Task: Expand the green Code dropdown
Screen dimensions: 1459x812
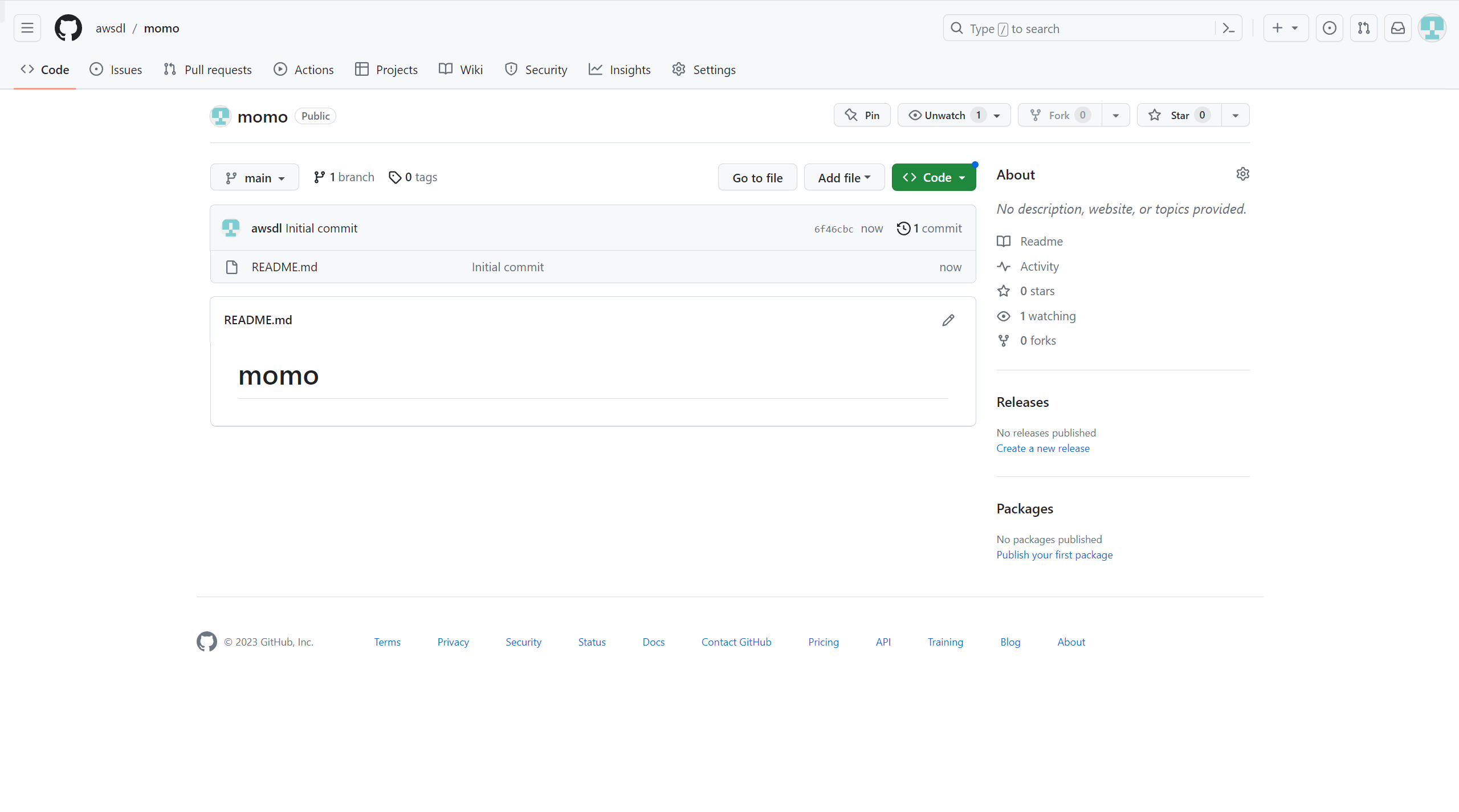Action: click(x=933, y=178)
